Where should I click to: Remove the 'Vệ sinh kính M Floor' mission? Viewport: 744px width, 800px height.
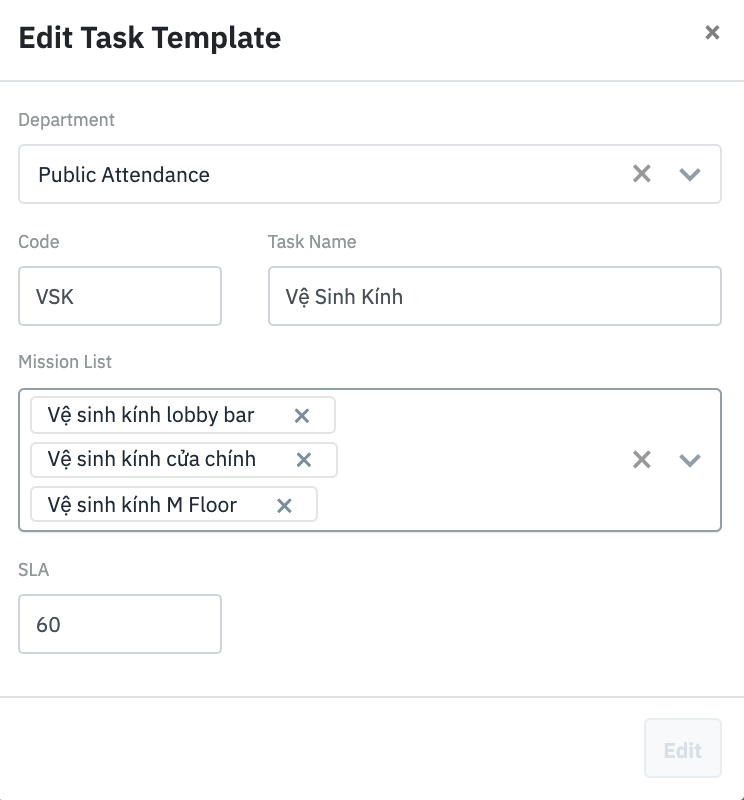[284, 505]
